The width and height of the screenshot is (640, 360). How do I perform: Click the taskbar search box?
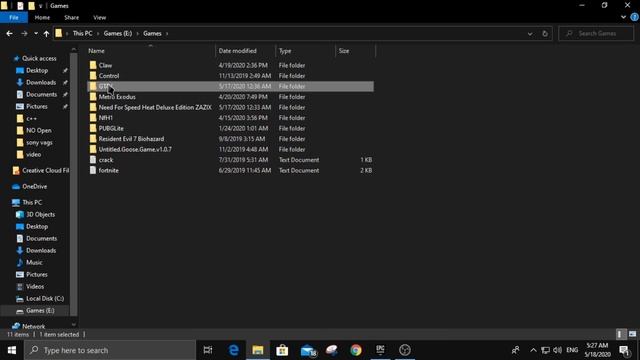(x=110, y=350)
